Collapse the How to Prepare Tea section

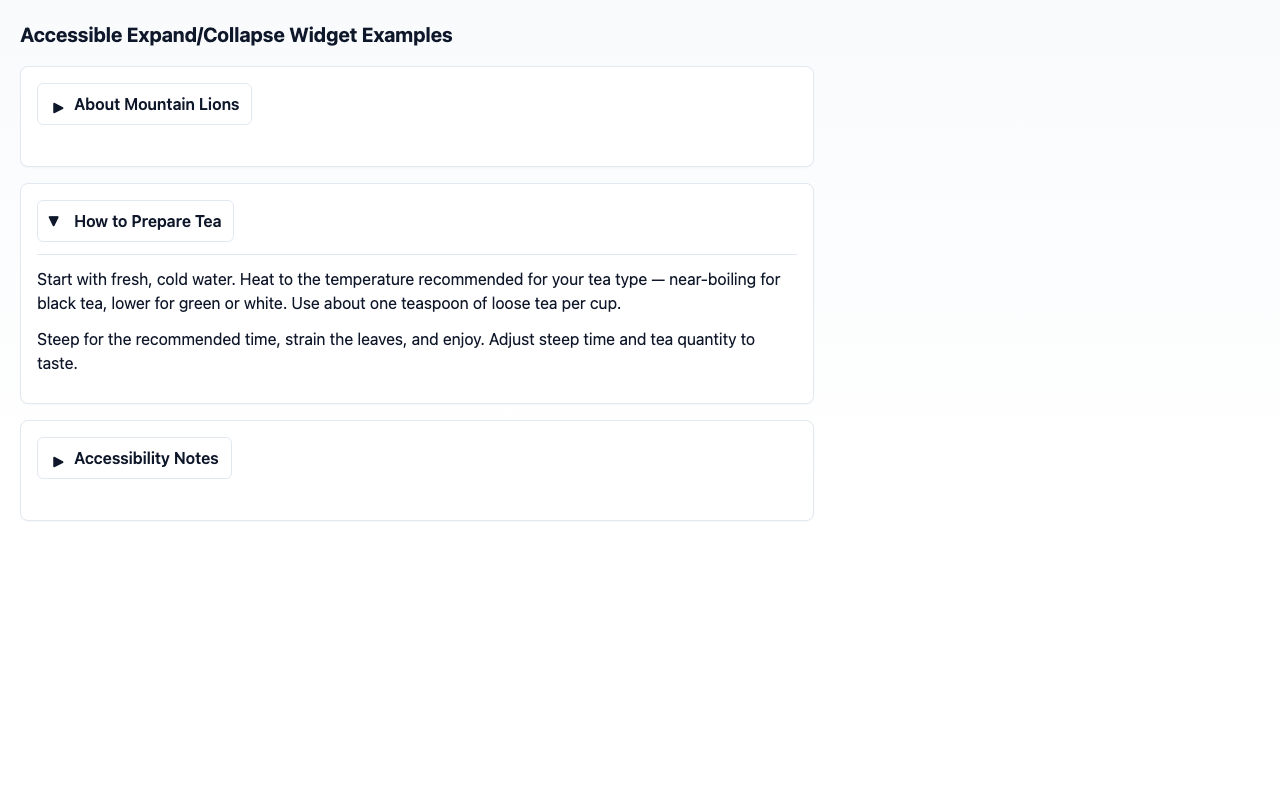coord(135,221)
